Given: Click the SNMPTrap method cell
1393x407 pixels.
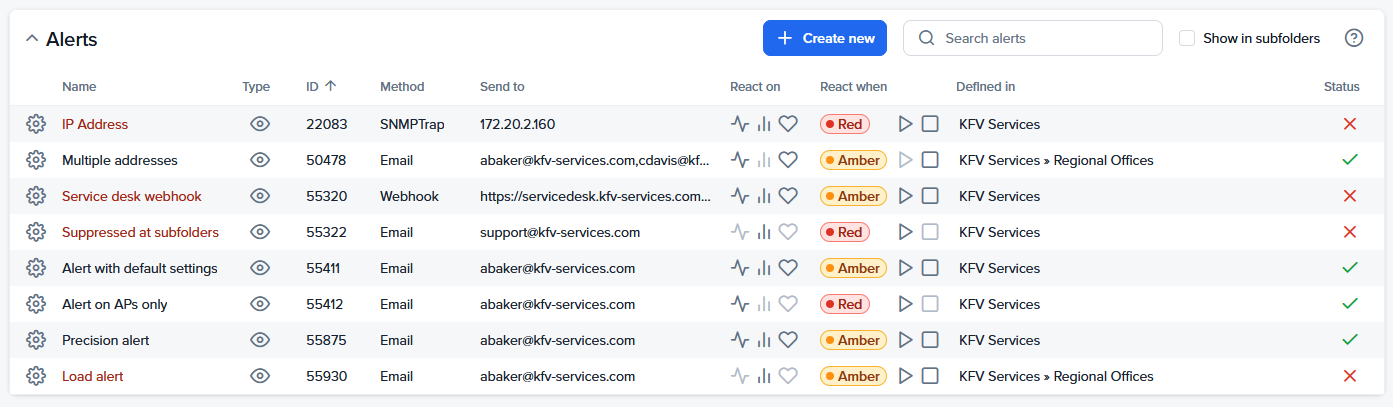Looking at the screenshot, I should 412,124.
